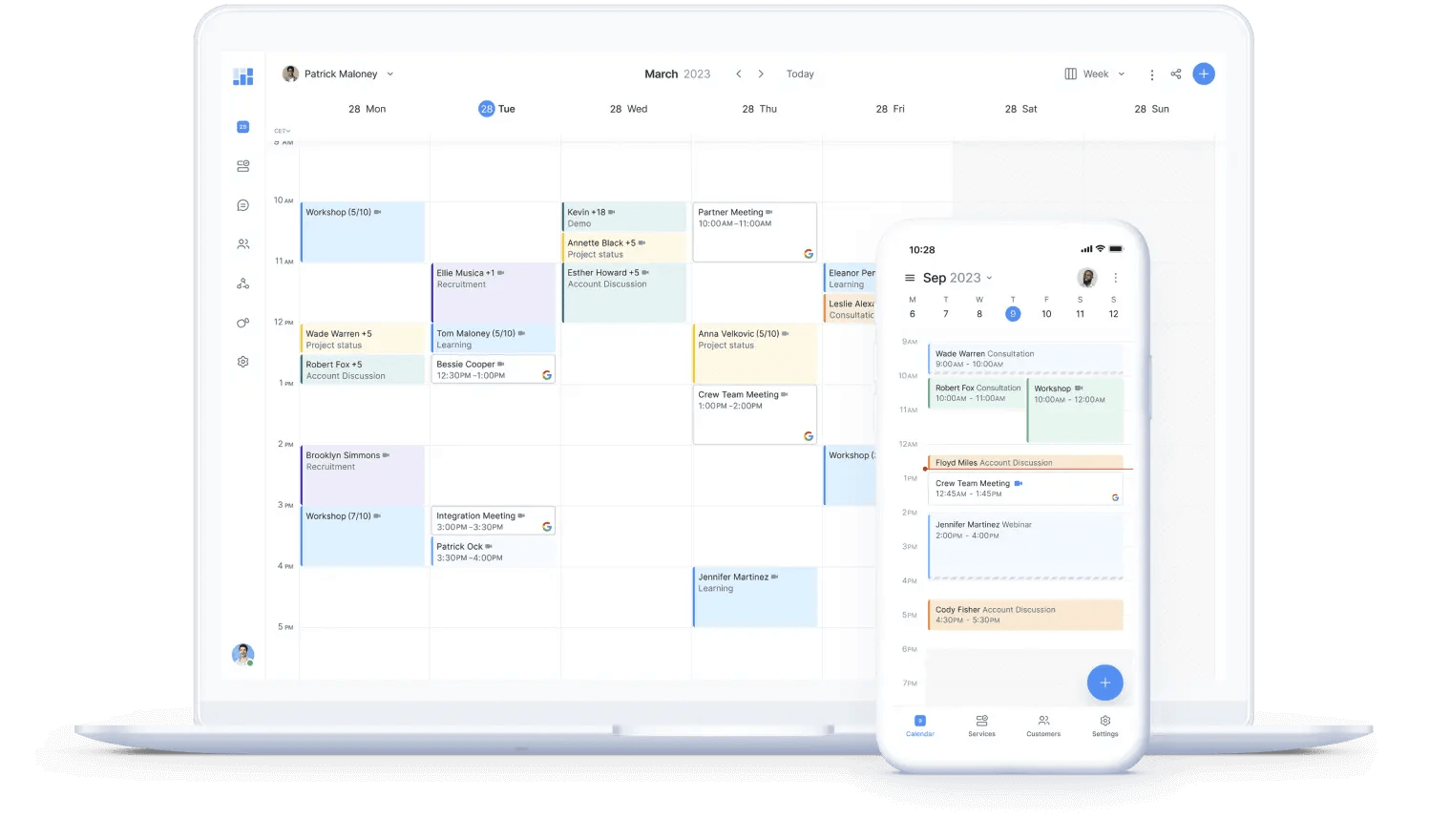Go to the previous week arrow
The width and height of the screenshot is (1451, 840).
(x=738, y=74)
